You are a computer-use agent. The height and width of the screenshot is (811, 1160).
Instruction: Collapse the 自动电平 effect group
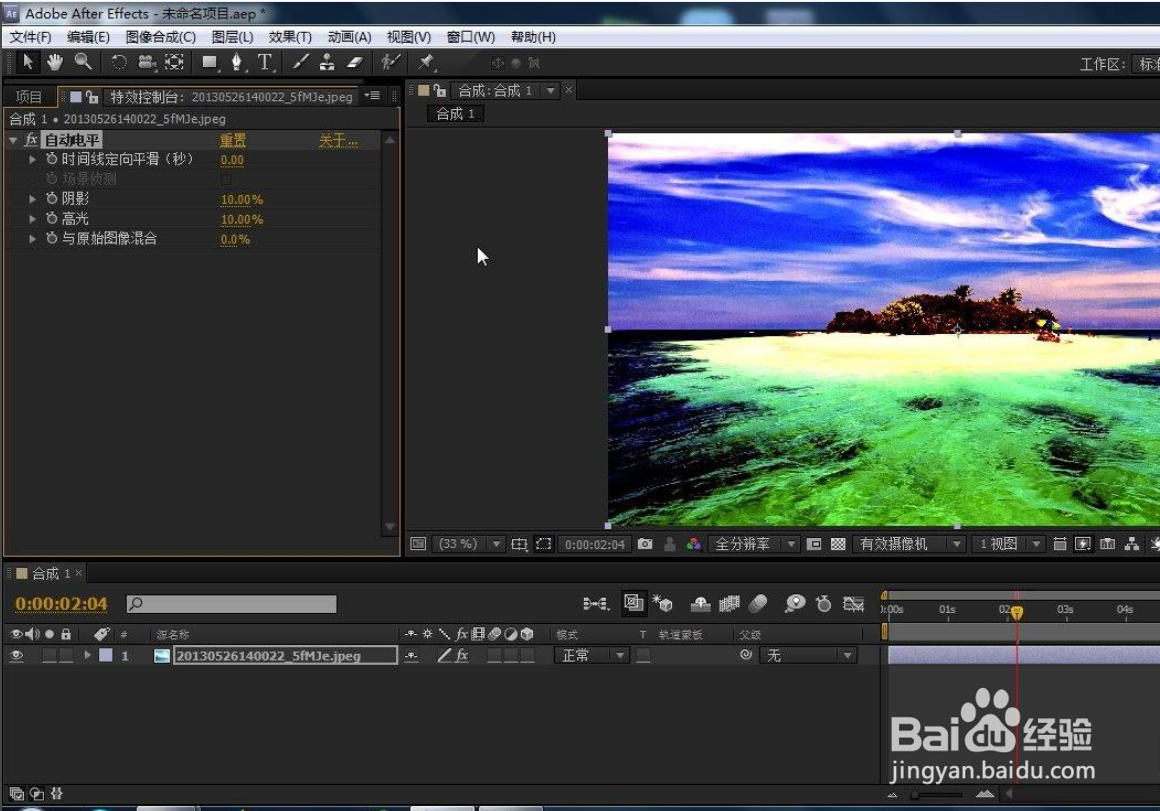[13, 140]
